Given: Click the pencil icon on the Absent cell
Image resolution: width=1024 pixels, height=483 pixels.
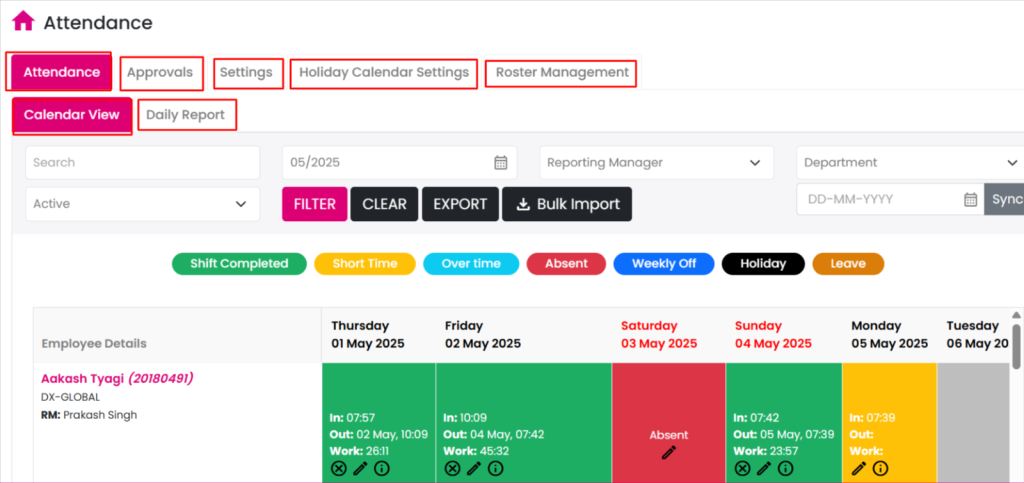Looking at the screenshot, I should tap(669, 453).
